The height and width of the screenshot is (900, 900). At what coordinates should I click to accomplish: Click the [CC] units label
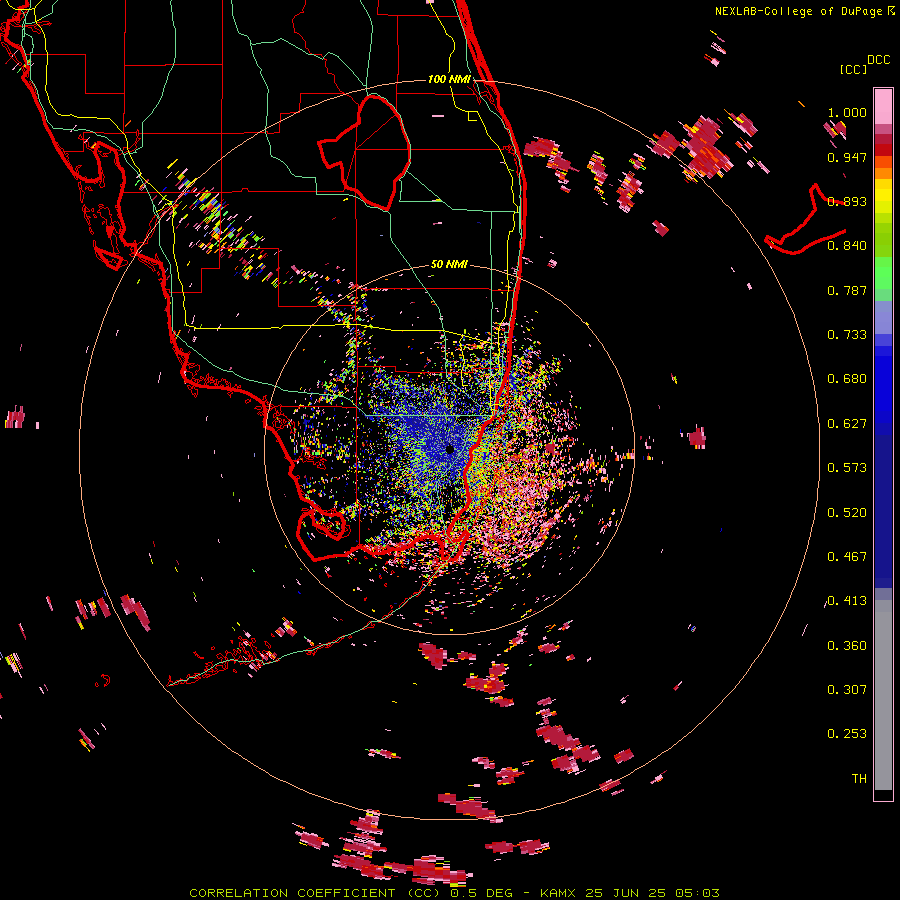(853, 69)
